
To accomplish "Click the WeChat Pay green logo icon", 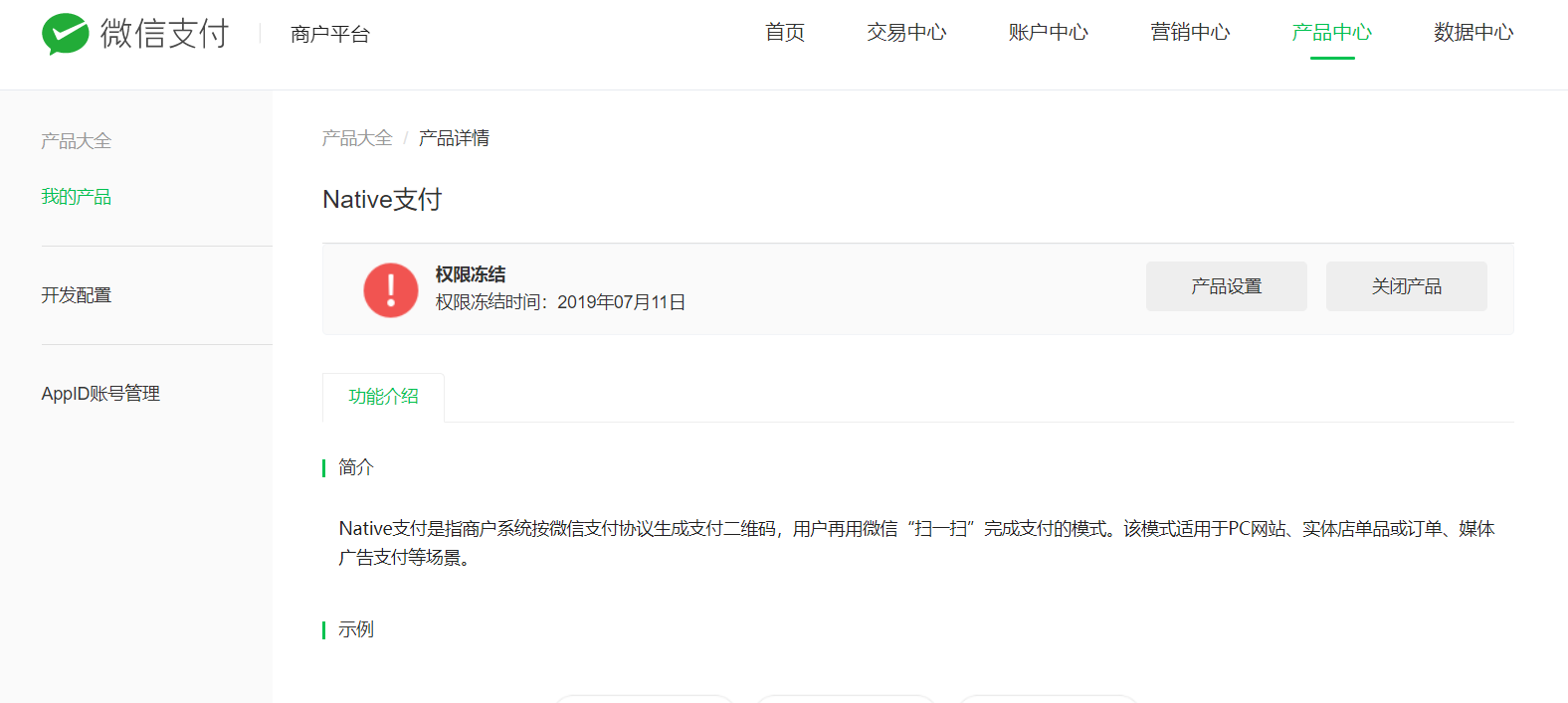I will click(x=66, y=34).
